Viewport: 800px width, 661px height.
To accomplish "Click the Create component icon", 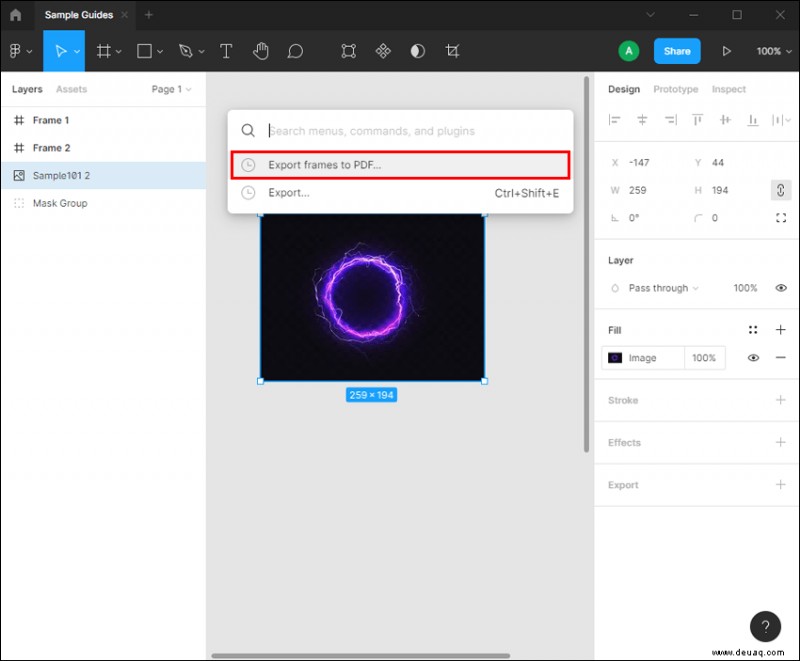I will click(348, 51).
